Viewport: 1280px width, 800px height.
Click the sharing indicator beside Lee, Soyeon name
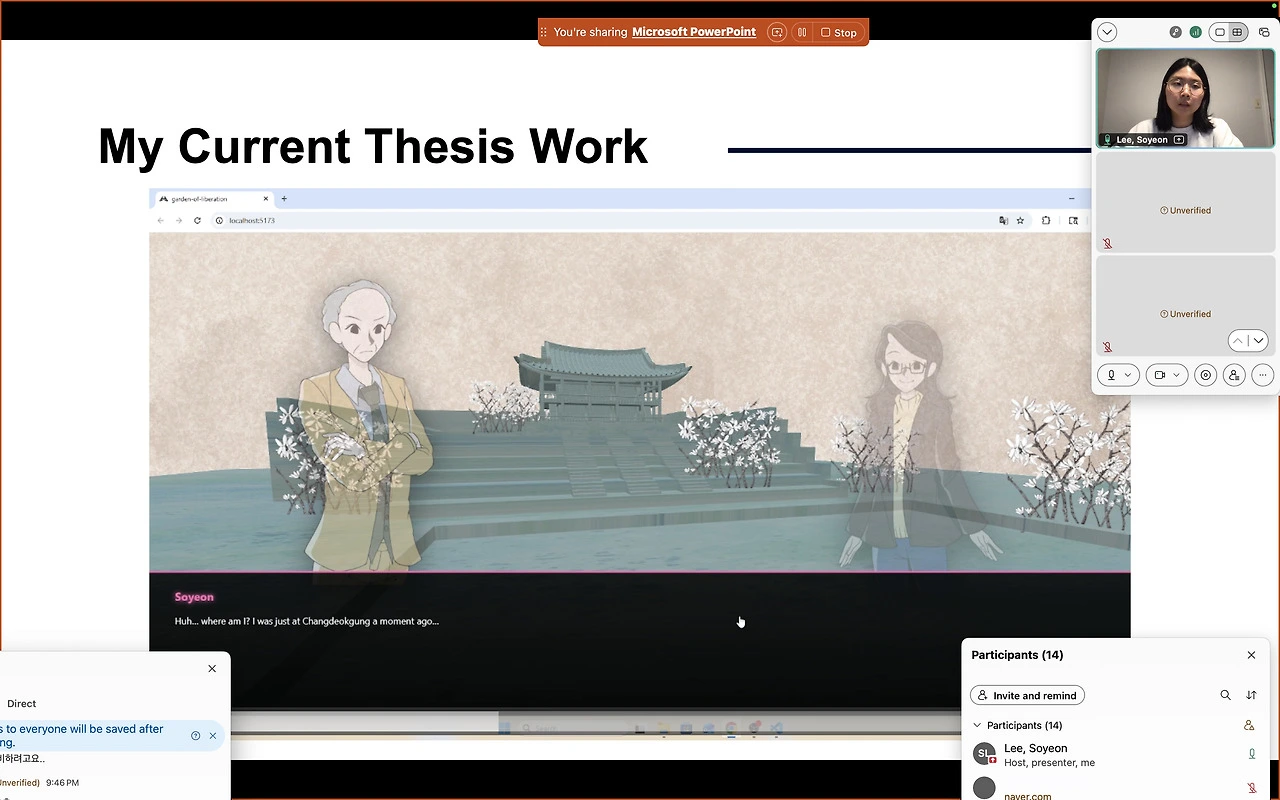1179,140
